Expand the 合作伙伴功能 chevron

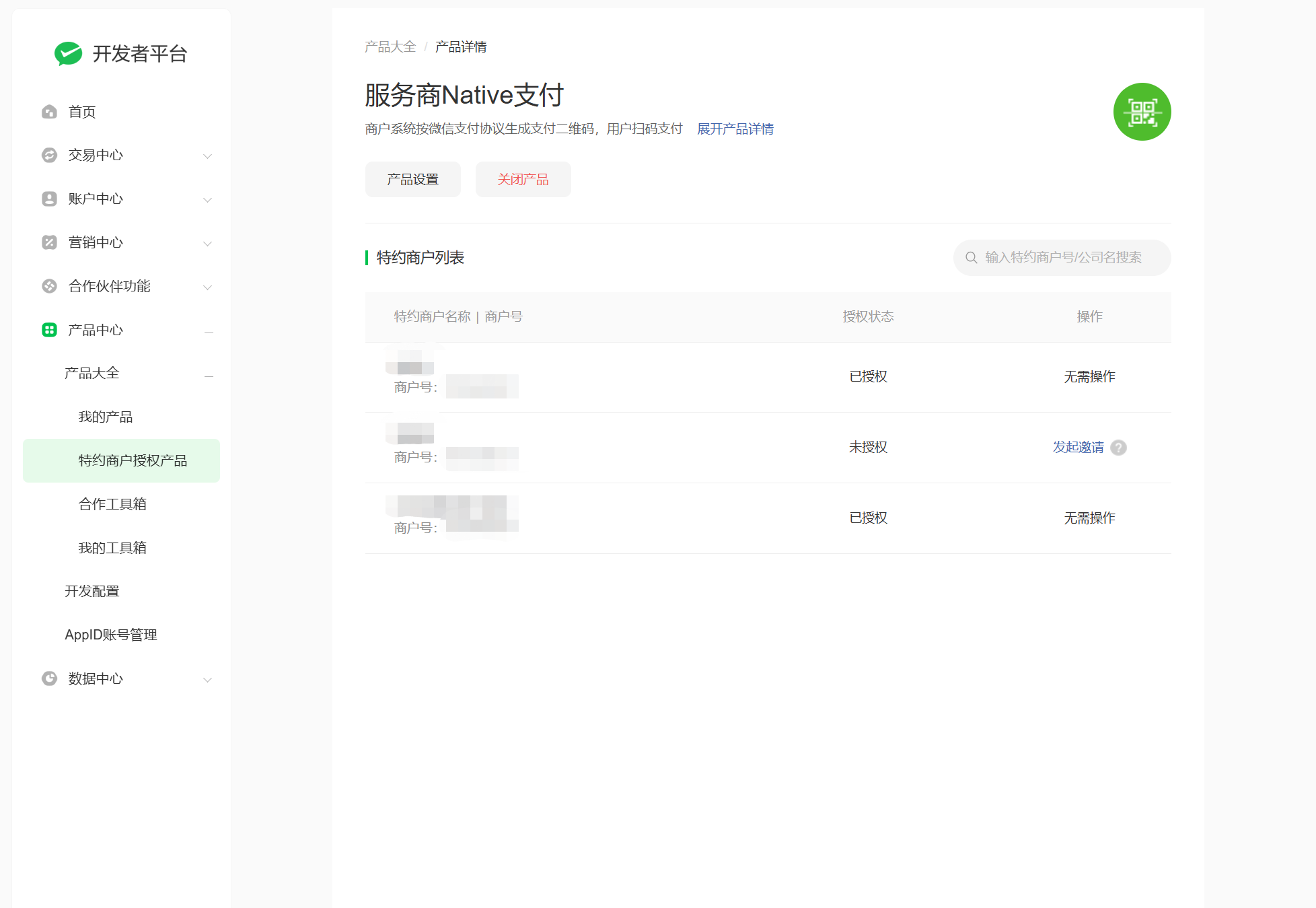(208, 287)
